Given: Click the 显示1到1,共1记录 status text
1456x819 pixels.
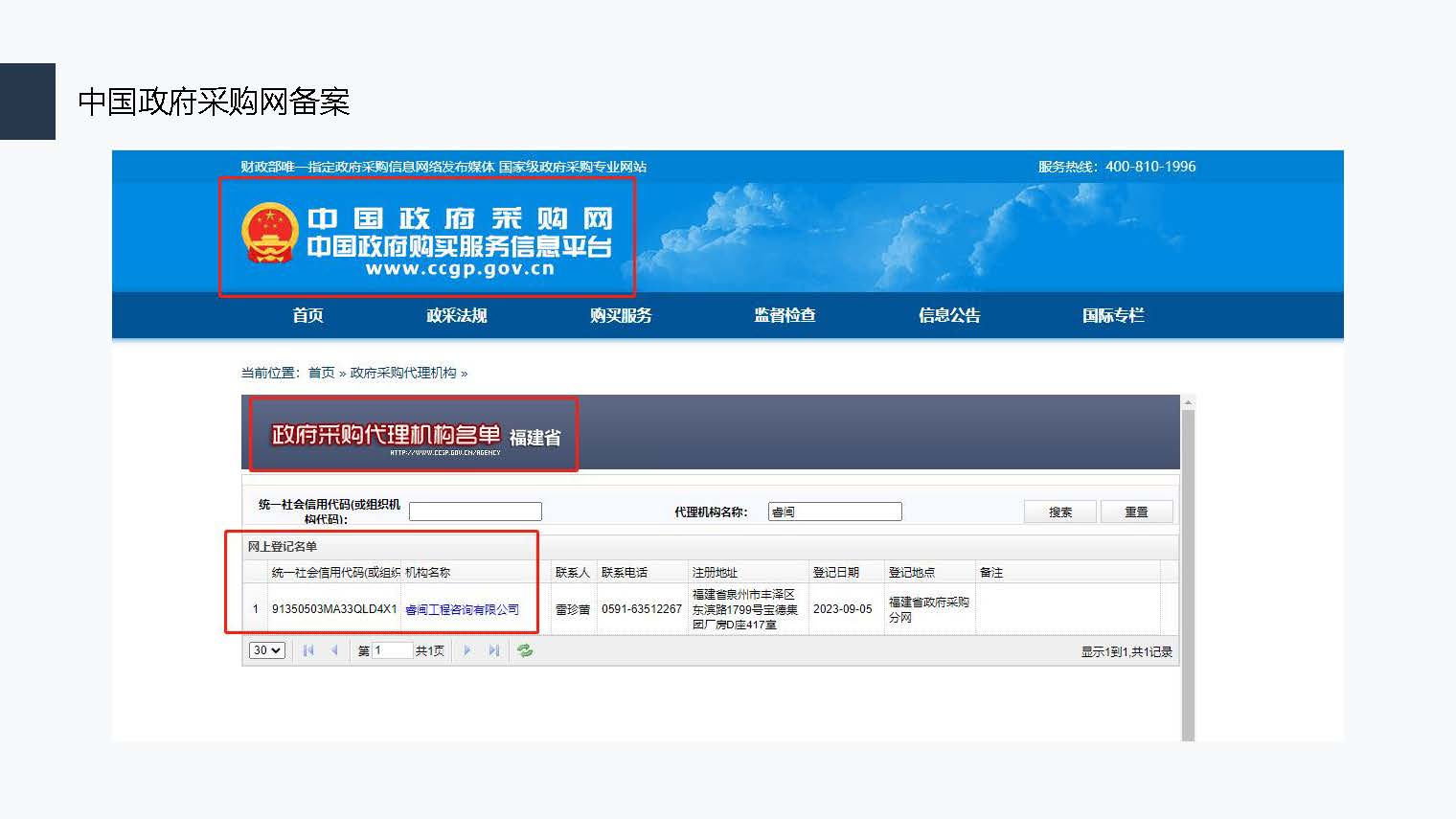Looking at the screenshot, I should 1126,651.
